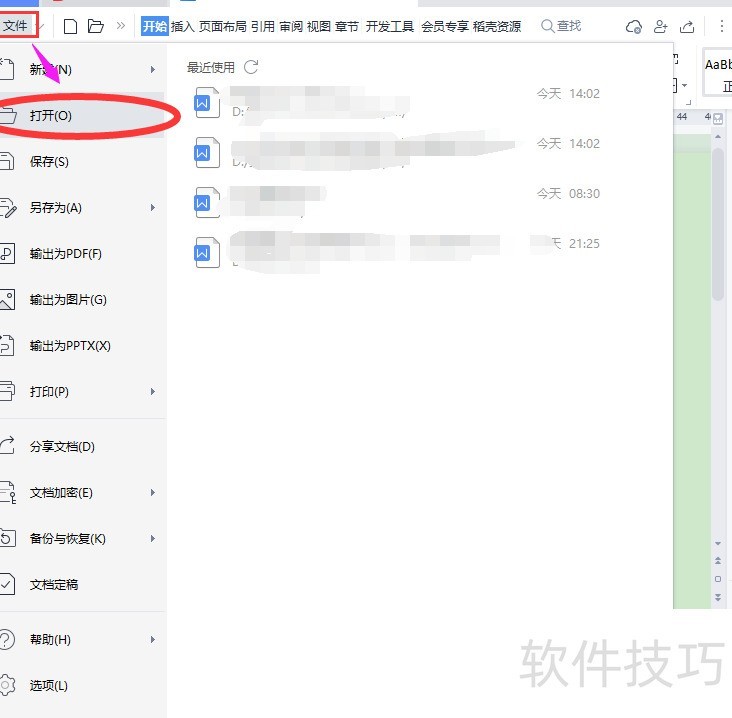The width and height of the screenshot is (732, 718).
Task: Switch to the 插入 ribbon tab
Action: (x=183, y=26)
